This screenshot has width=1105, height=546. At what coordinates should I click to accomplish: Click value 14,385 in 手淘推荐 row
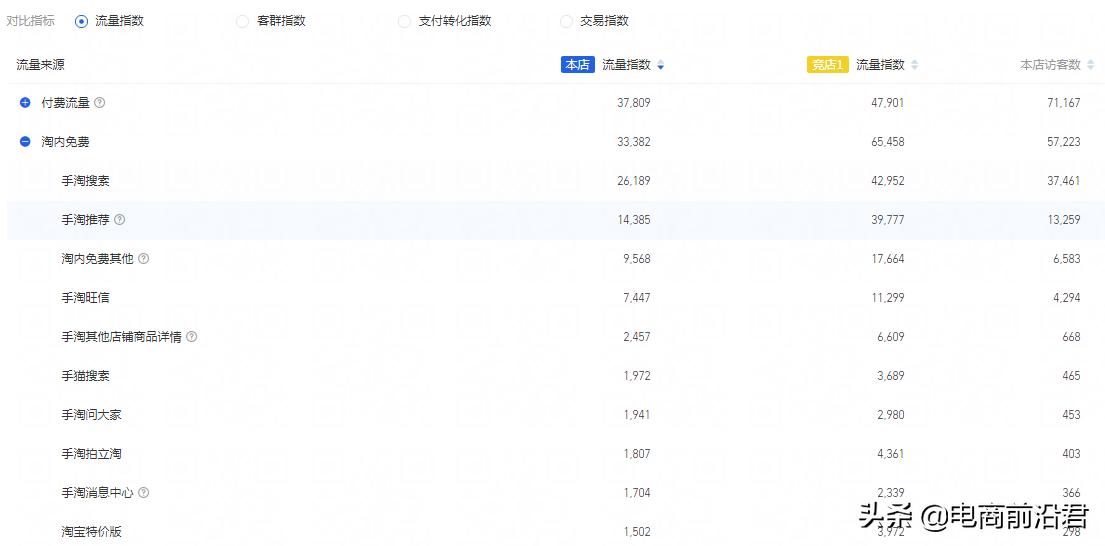pos(634,220)
